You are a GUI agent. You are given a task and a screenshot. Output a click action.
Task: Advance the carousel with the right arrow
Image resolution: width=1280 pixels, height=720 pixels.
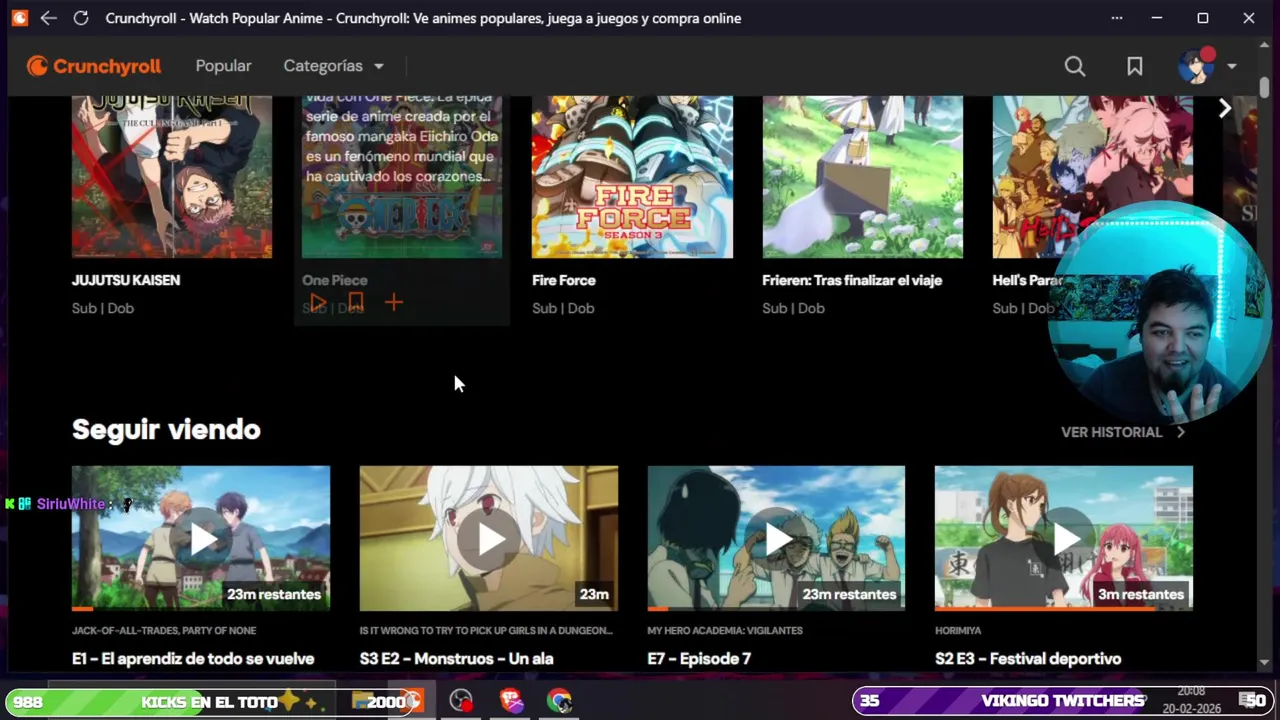(x=1225, y=108)
